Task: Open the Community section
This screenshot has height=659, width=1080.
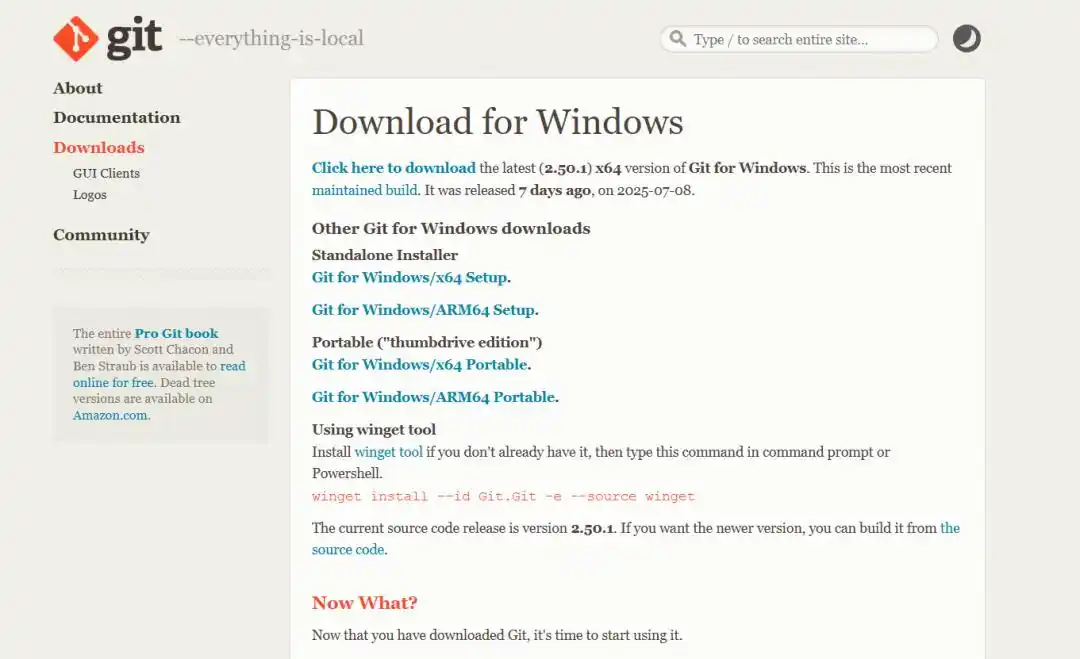Action: 101,235
